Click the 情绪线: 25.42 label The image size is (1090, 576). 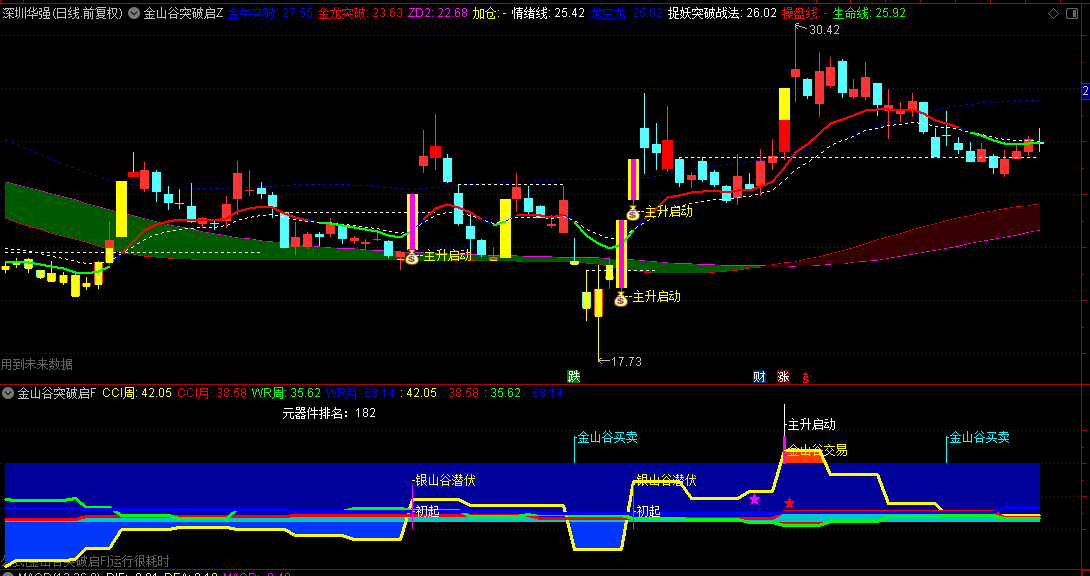(548, 13)
